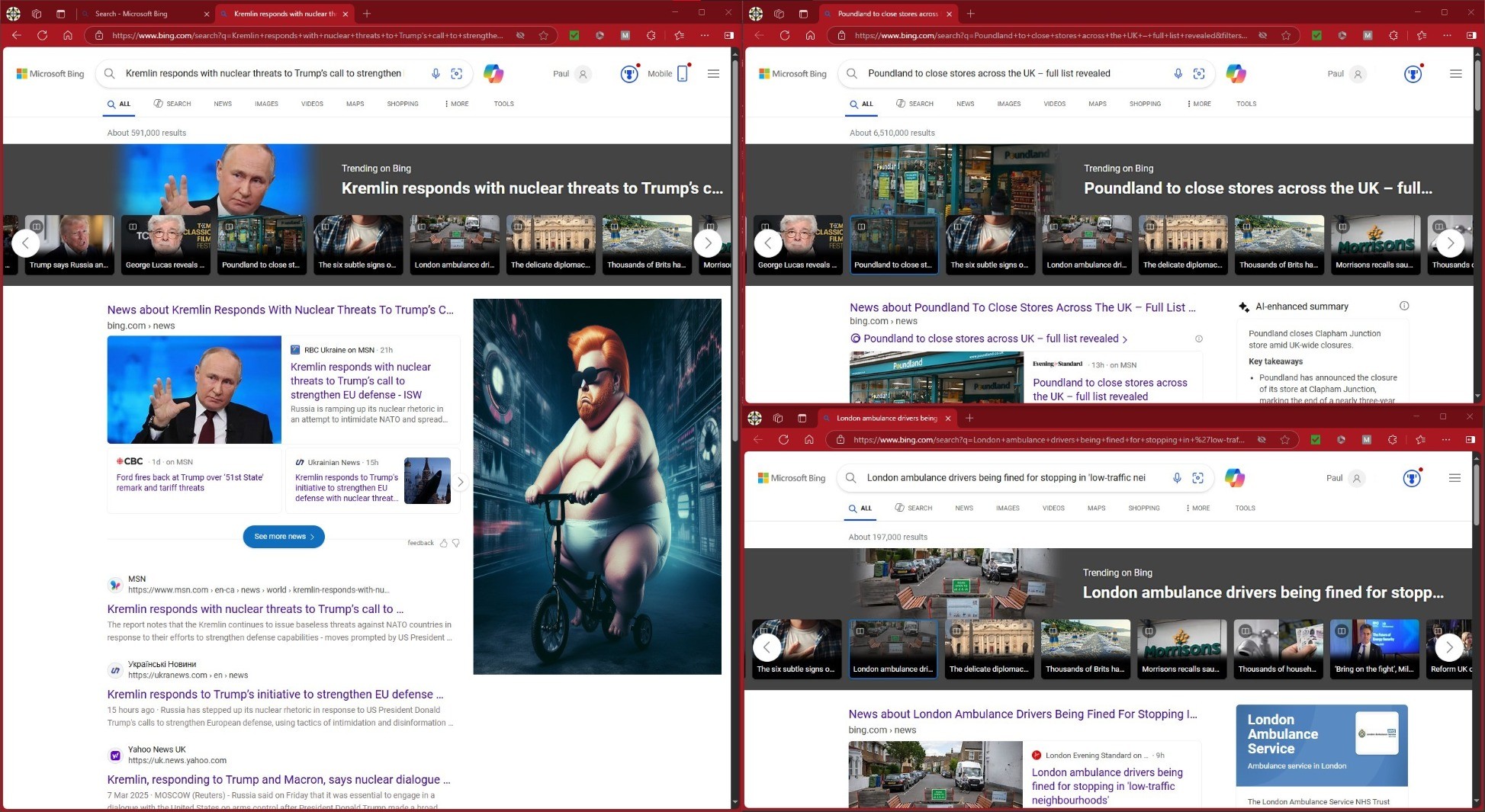Screen dimensions: 1485x812
Task: Switch to the NEWS tab in the Poundland window
Action: click(965, 104)
